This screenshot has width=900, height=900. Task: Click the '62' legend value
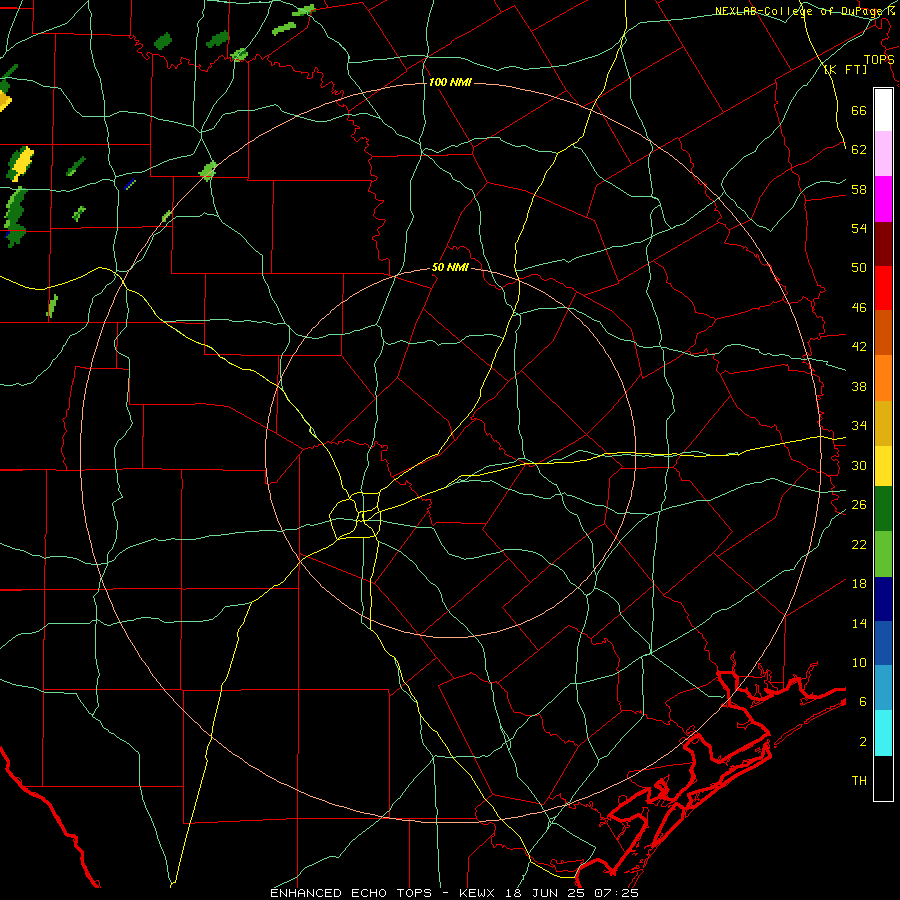pos(859,150)
